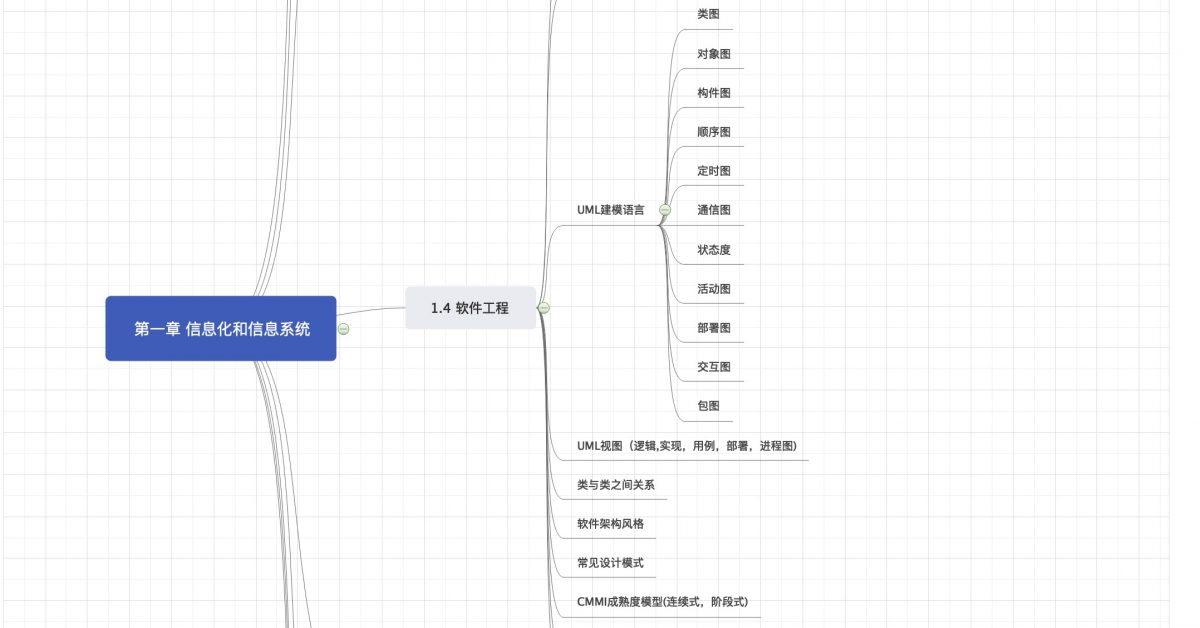Select the 定时图 topic
This screenshot has height=628, width=1200.
(714, 171)
